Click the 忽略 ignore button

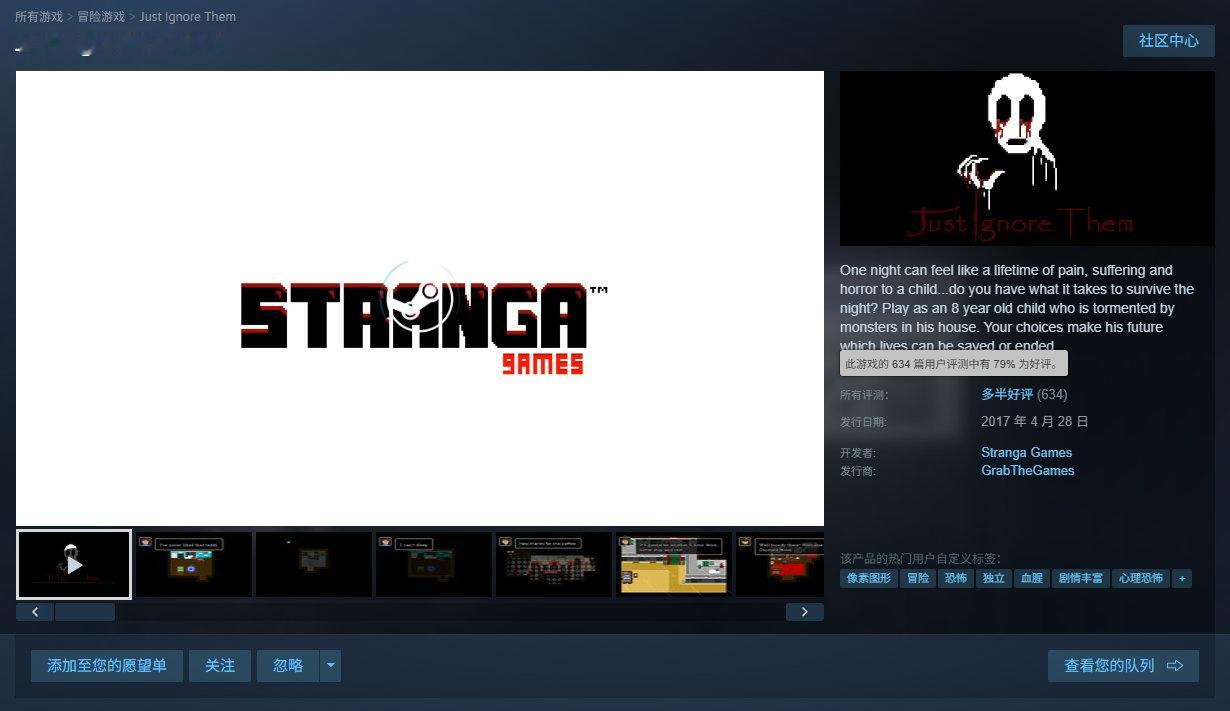(287, 665)
